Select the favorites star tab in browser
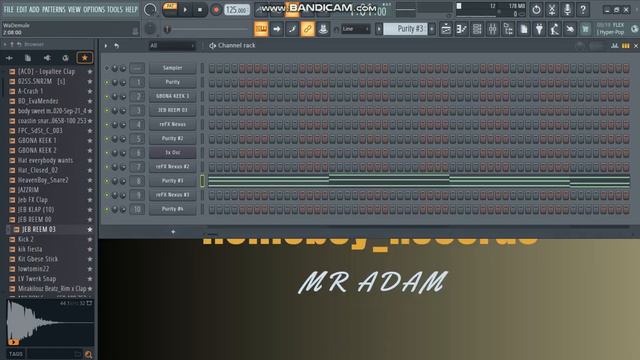 [84, 58]
